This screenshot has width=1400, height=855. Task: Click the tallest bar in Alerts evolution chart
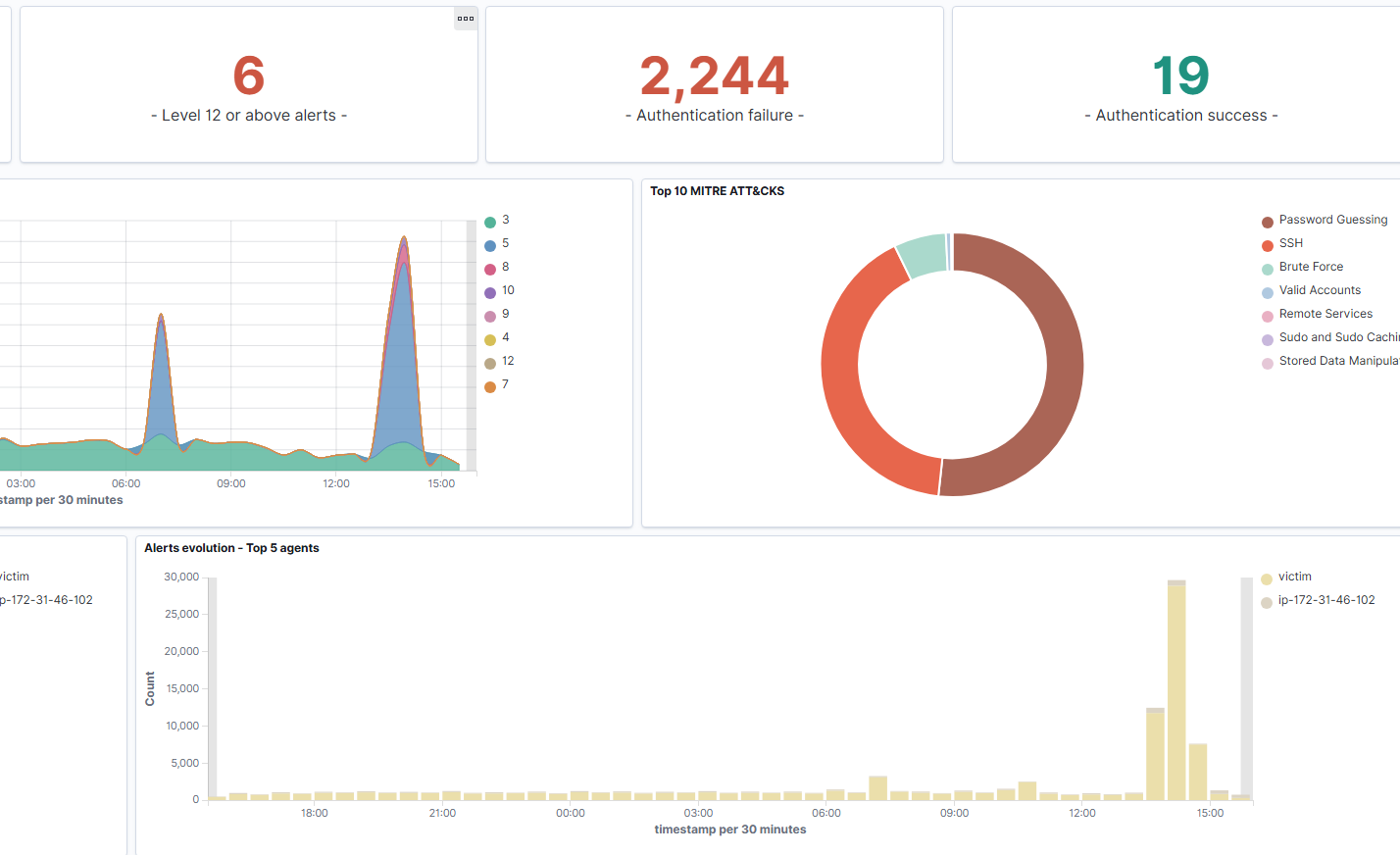(x=1176, y=691)
